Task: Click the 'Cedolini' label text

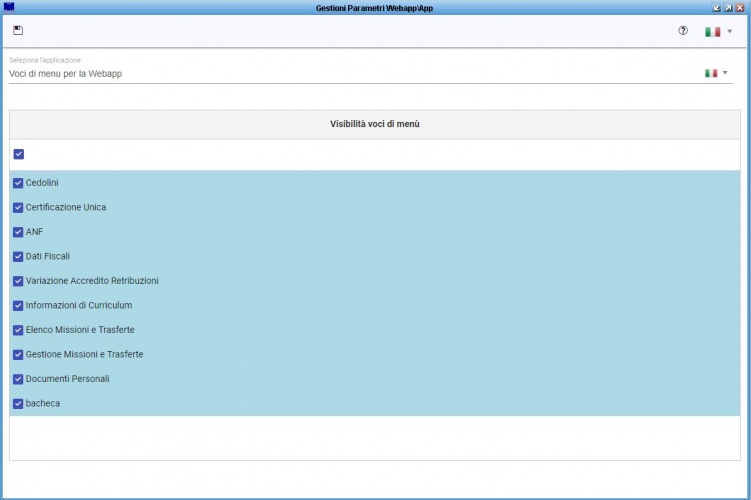Action: tap(42, 182)
